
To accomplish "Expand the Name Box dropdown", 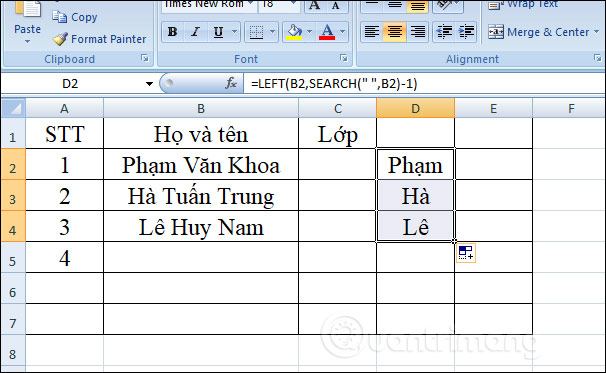I will (x=149, y=83).
